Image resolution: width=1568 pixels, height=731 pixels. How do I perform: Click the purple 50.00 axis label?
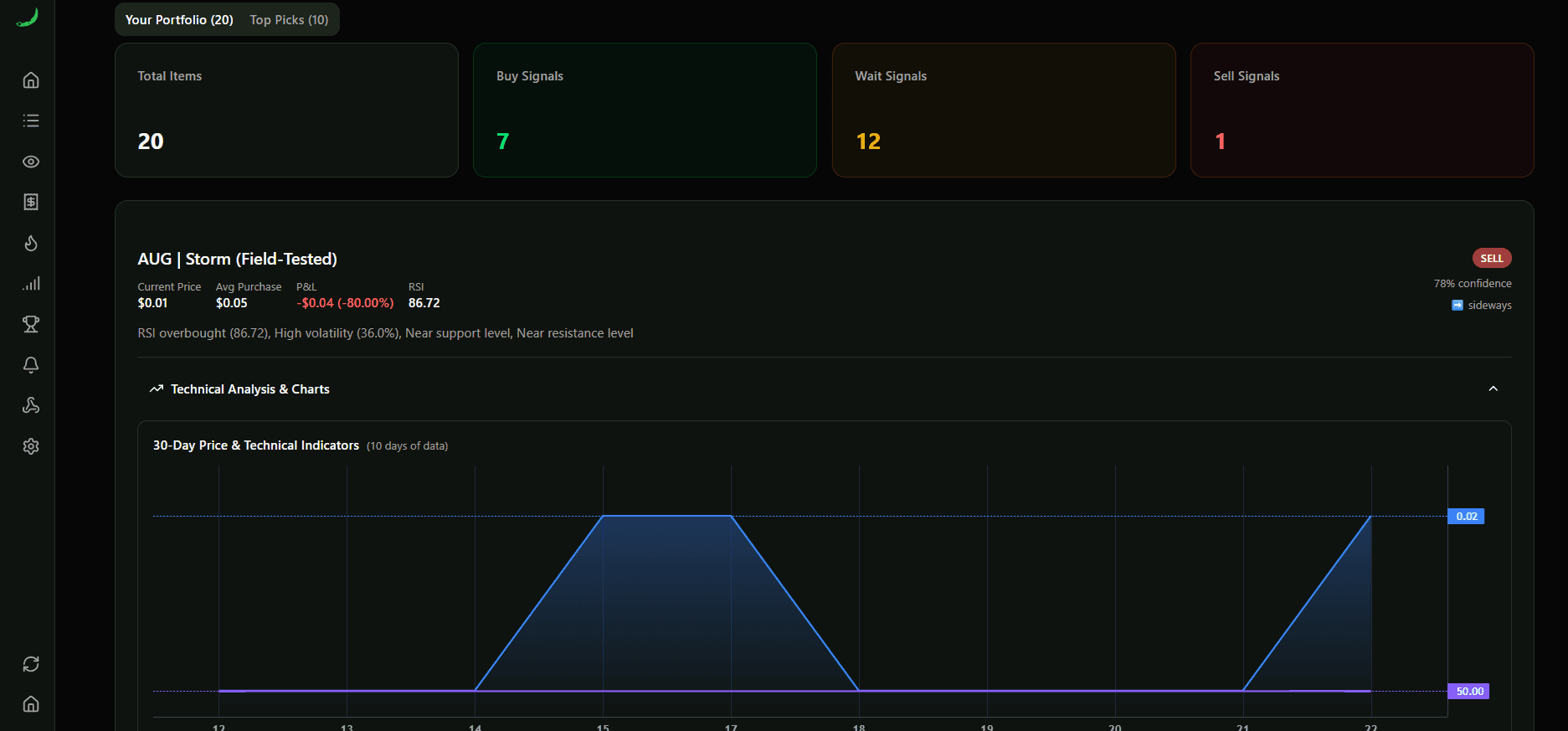[1469, 692]
